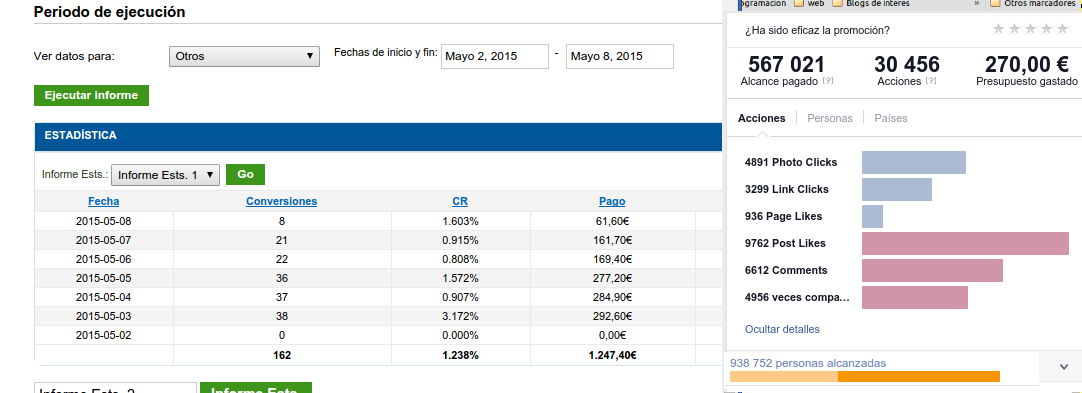Viewport: 1082px width, 393px height.
Task: Show hidden bookmarks with the » overflow arrow
Action: [977, 3]
